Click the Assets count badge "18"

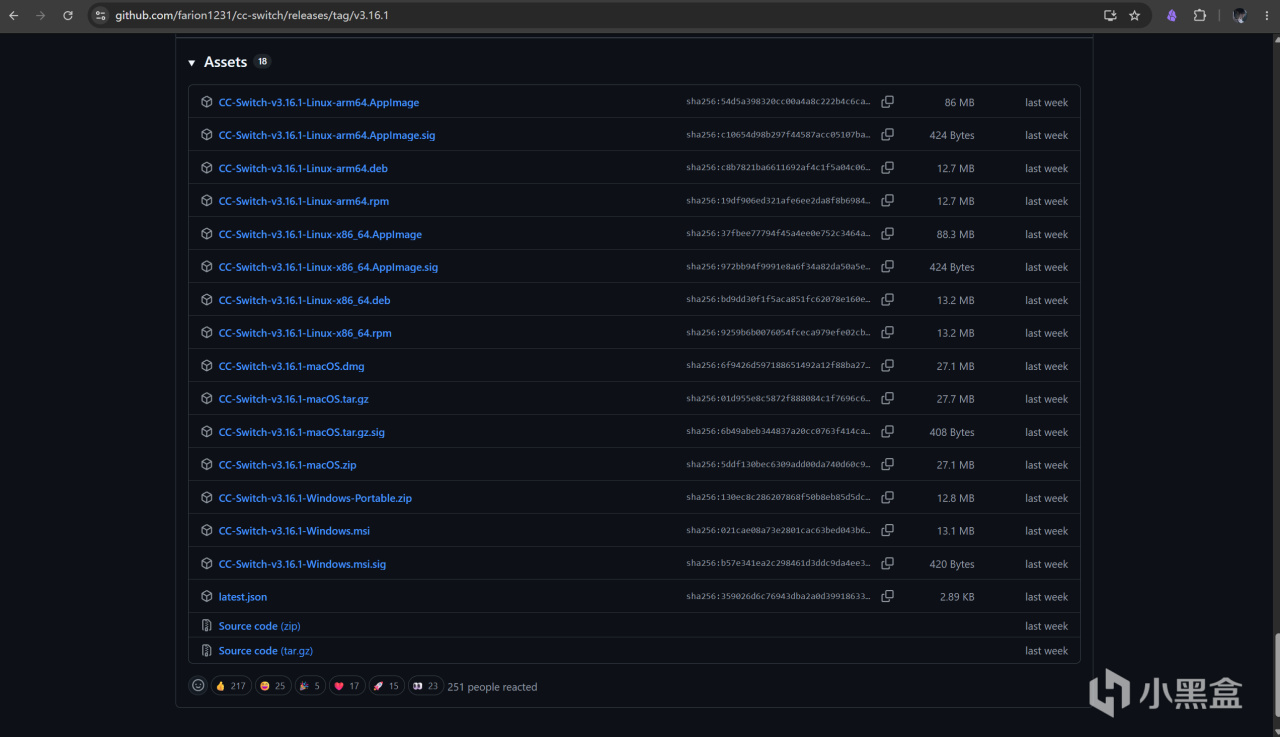click(x=262, y=62)
